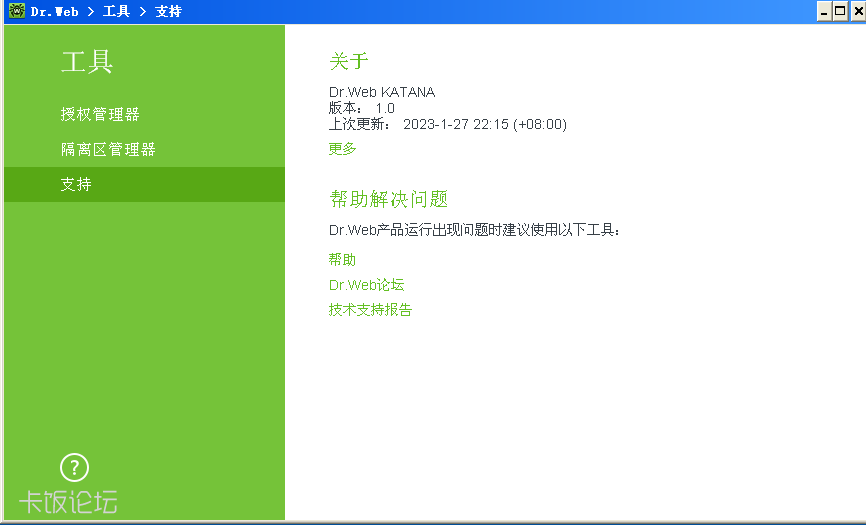
Task: Click the Dr.Web产品运行出现问题 description text
Action: pyautogui.click(x=474, y=230)
